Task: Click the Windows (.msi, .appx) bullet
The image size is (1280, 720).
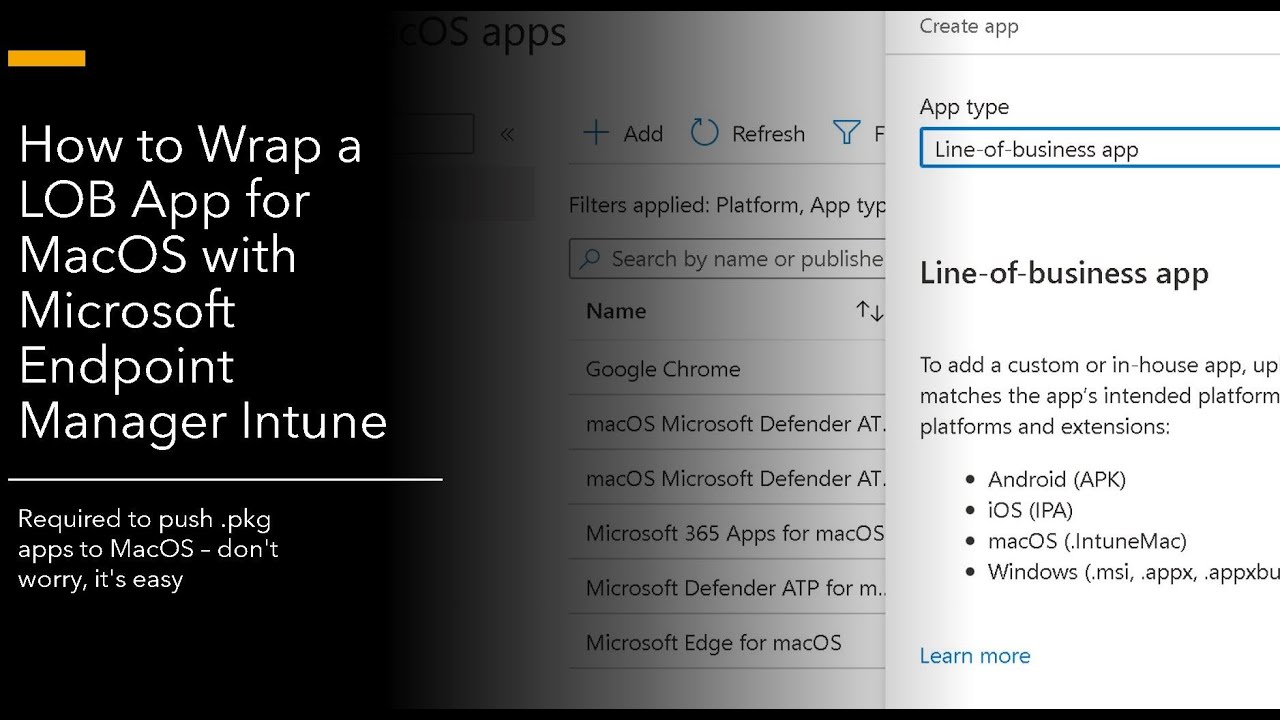Action: coord(1134,572)
